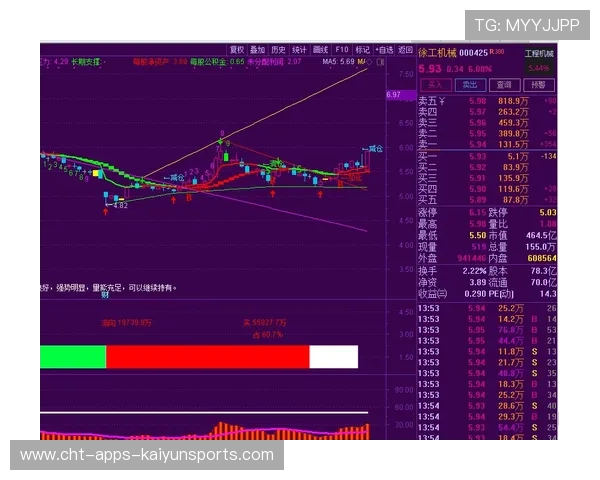Screen dimensions: 600x480
Task: Open the 统计 statistics tool
Action: (300, 48)
